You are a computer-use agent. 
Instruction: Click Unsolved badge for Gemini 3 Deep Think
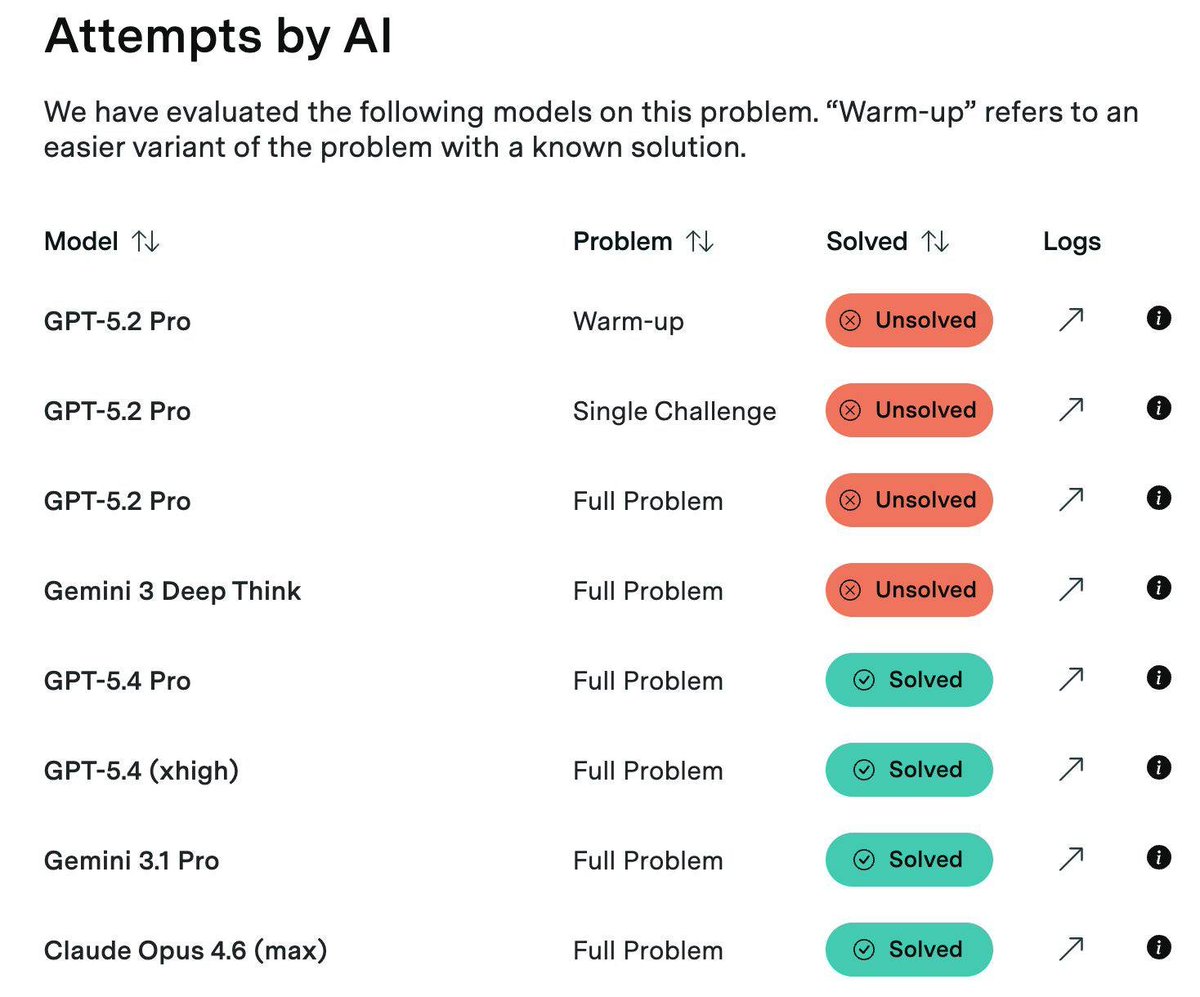[908, 590]
